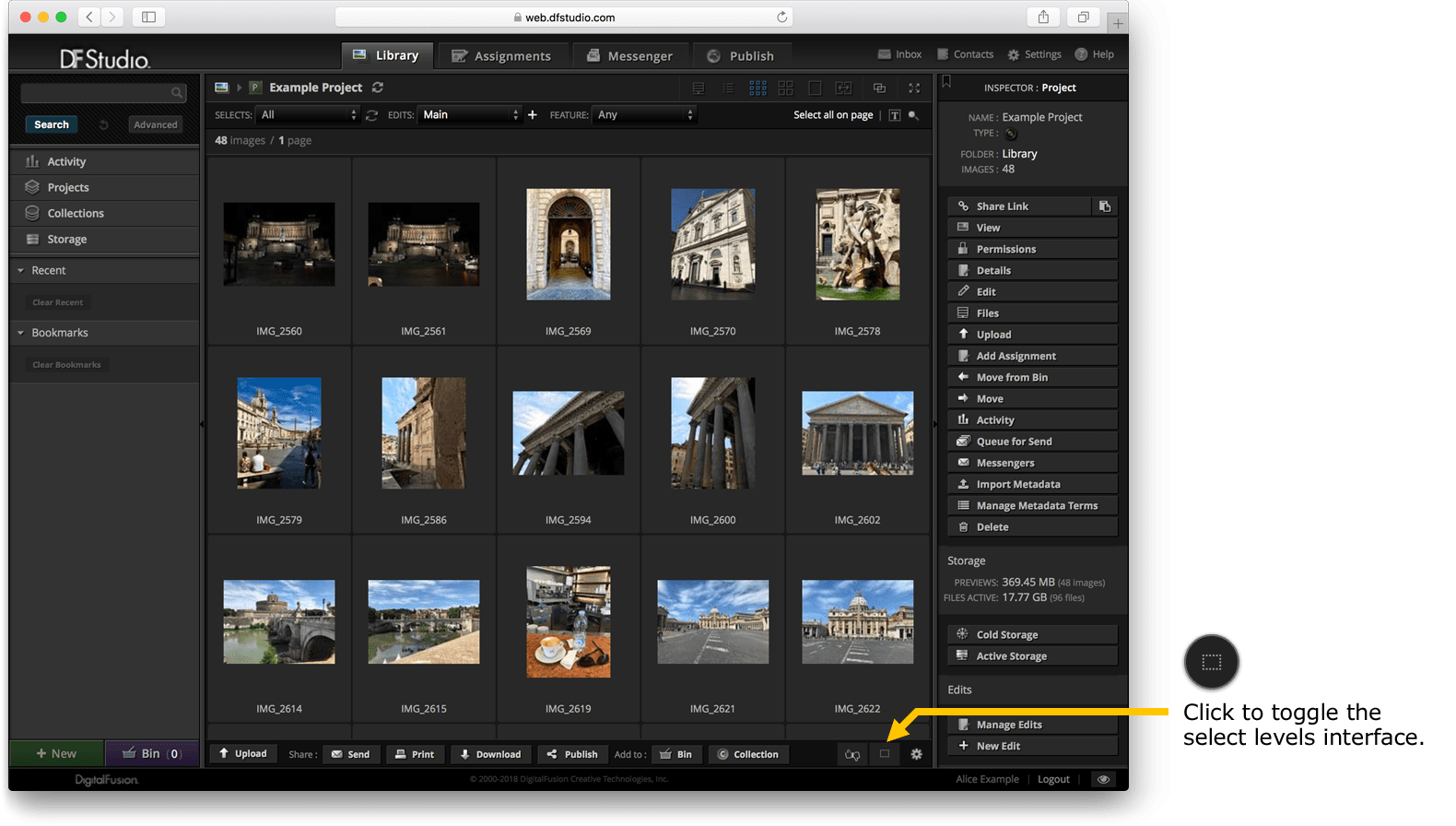Click the plus icon to add an edit
The image size is (1456, 826).
click(x=532, y=115)
